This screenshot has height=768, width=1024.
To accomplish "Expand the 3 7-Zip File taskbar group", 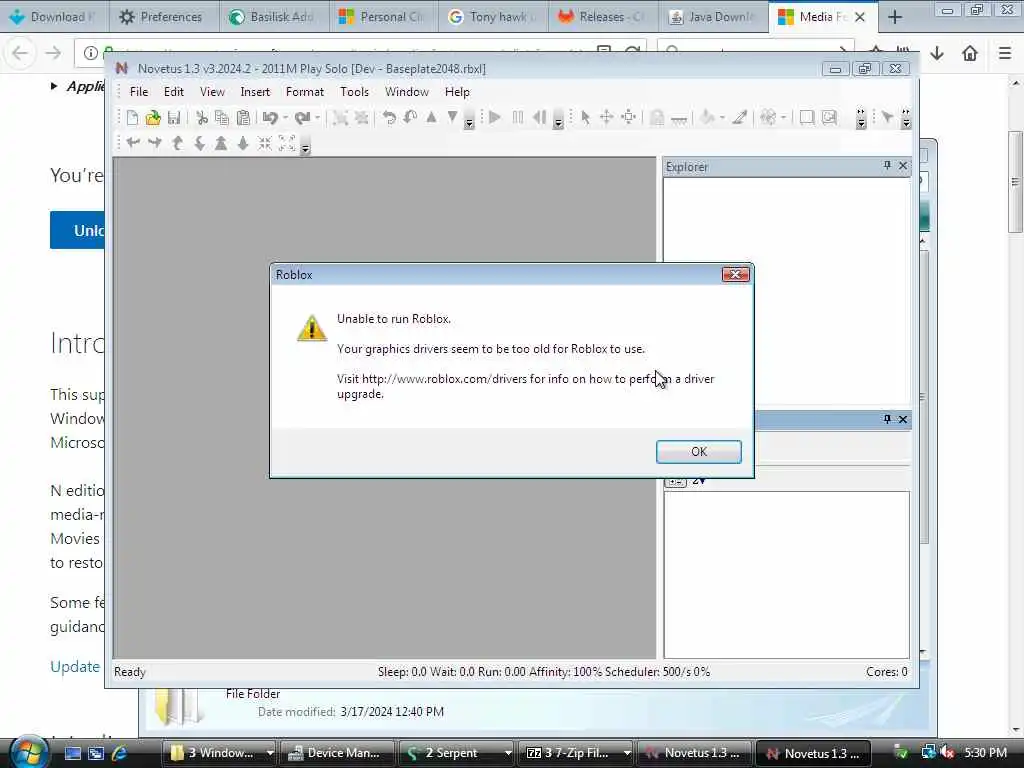I will click(627, 753).
